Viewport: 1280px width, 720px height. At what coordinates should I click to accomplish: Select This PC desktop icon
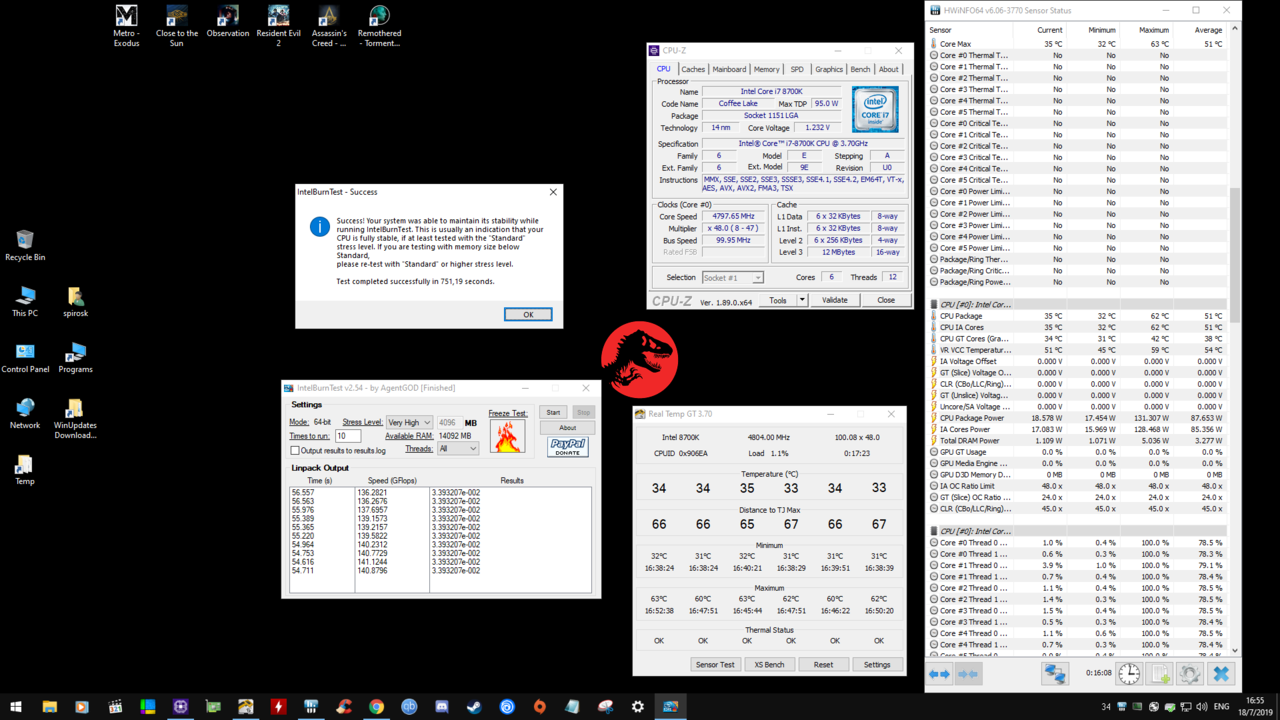point(25,301)
